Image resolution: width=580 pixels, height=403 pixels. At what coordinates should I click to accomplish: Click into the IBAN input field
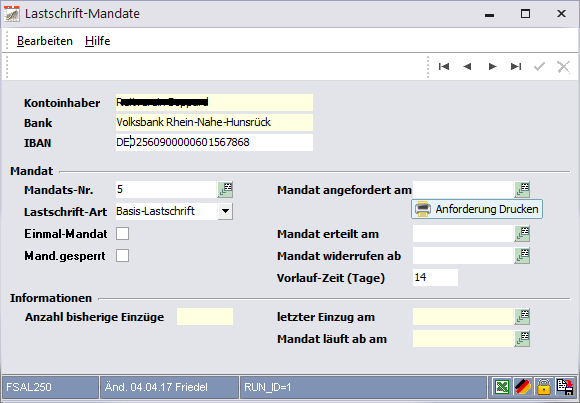pyautogui.click(x=215, y=142)
